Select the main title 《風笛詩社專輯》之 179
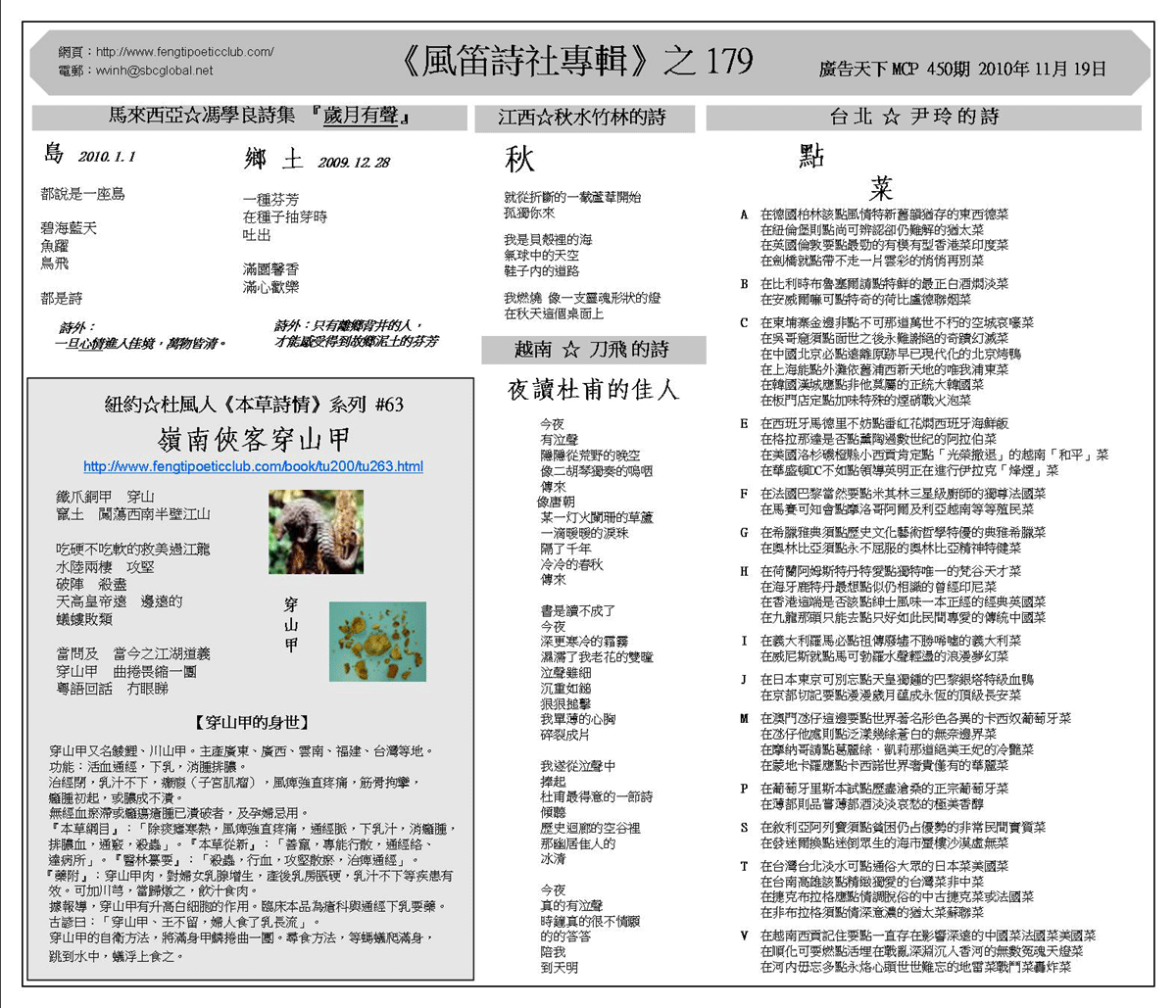This screenshot has width=1176, height=1008. click(576, 62)
